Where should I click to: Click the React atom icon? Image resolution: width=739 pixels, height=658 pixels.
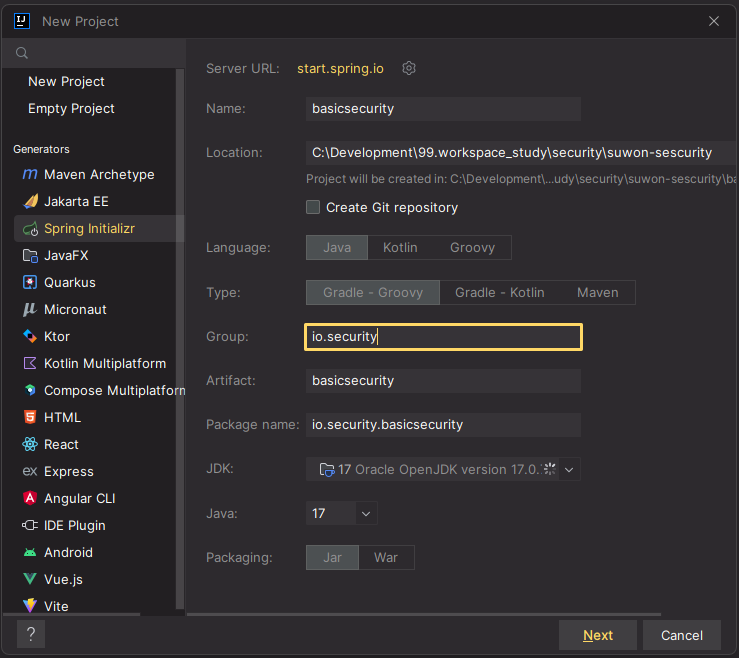tap(30, 444)
